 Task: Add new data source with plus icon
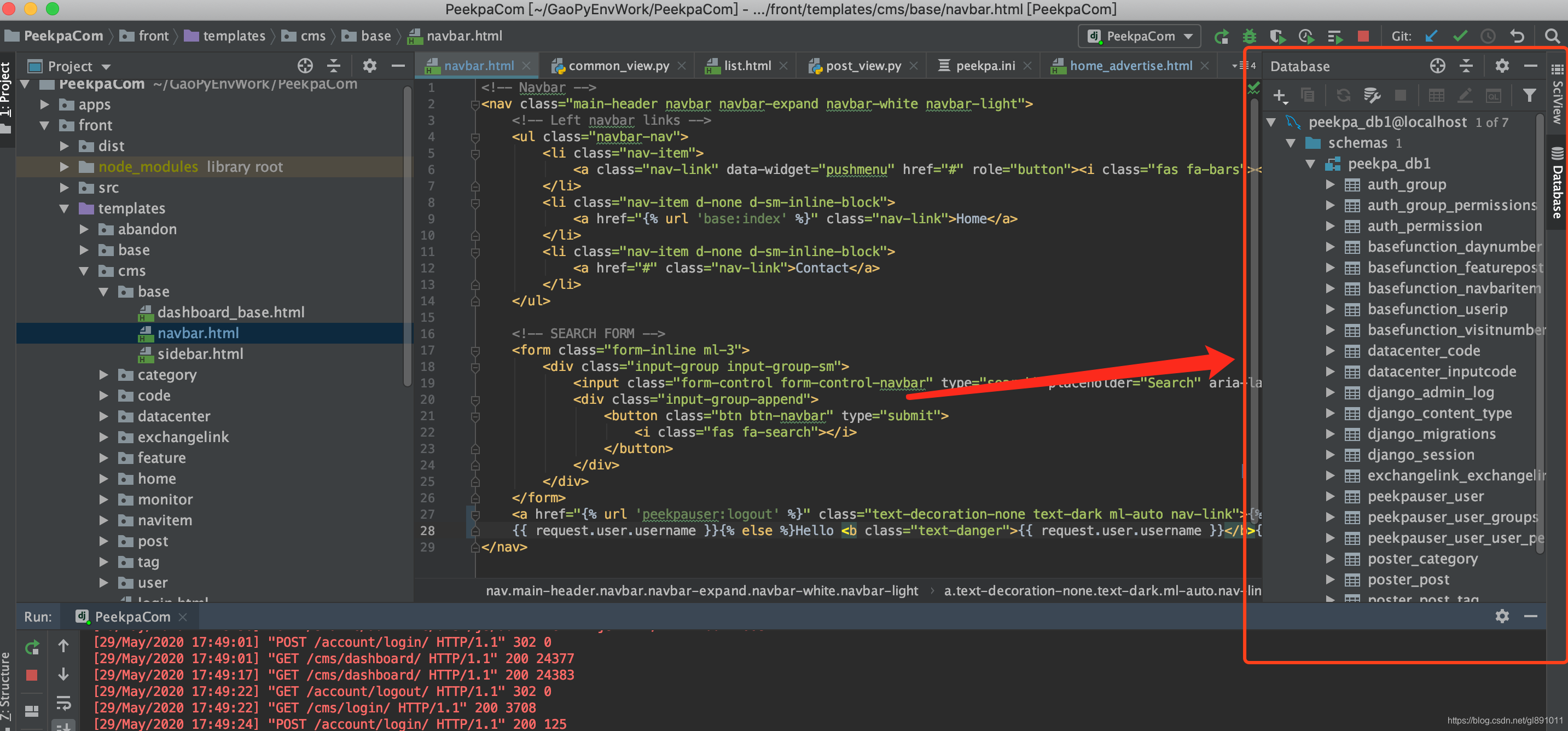1279,96
